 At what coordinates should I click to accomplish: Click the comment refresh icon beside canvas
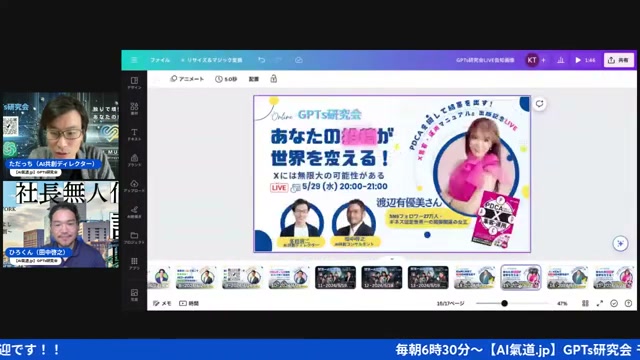click(x=540, y=104)
